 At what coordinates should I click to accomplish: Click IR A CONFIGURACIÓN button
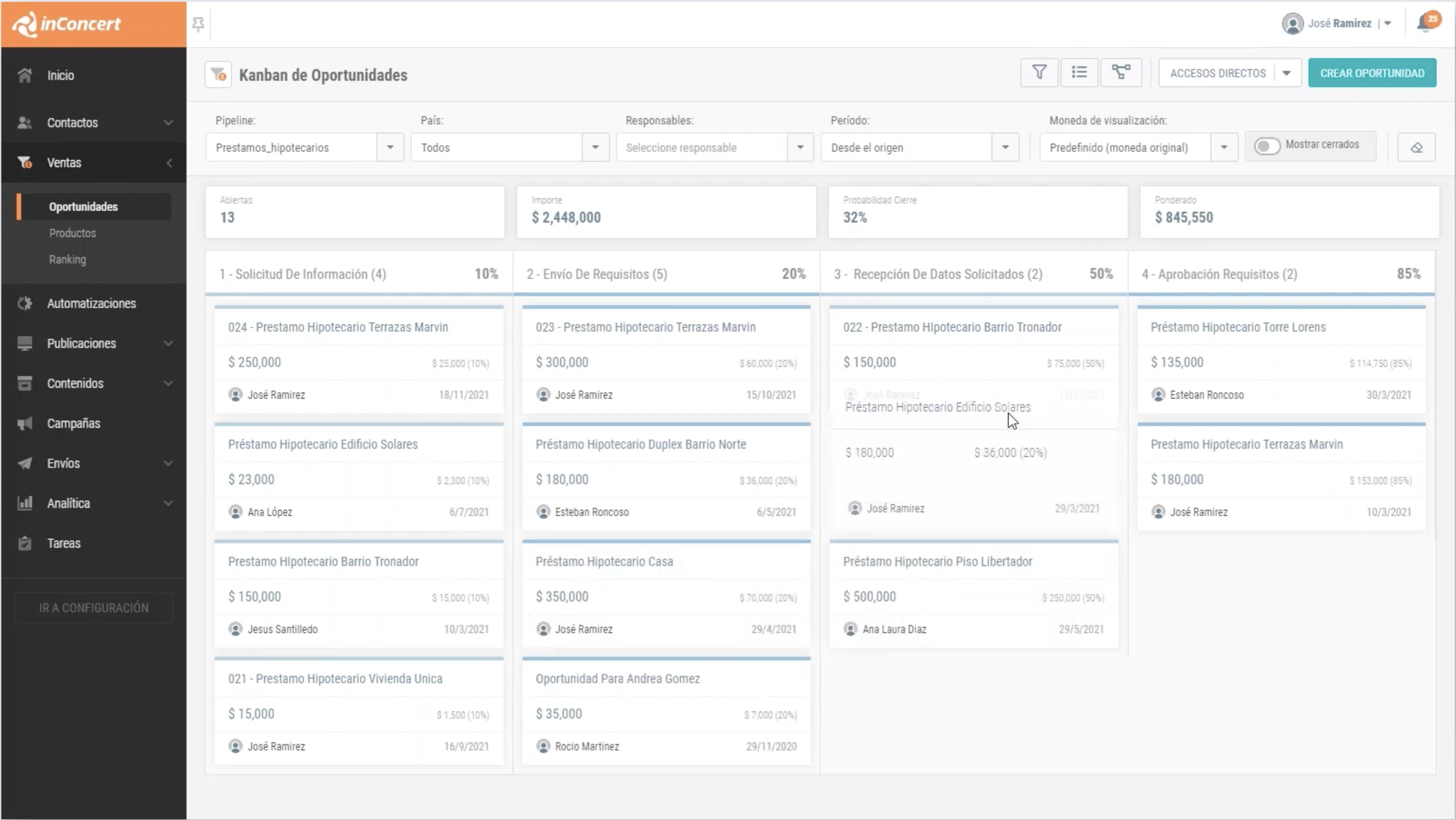94,607
